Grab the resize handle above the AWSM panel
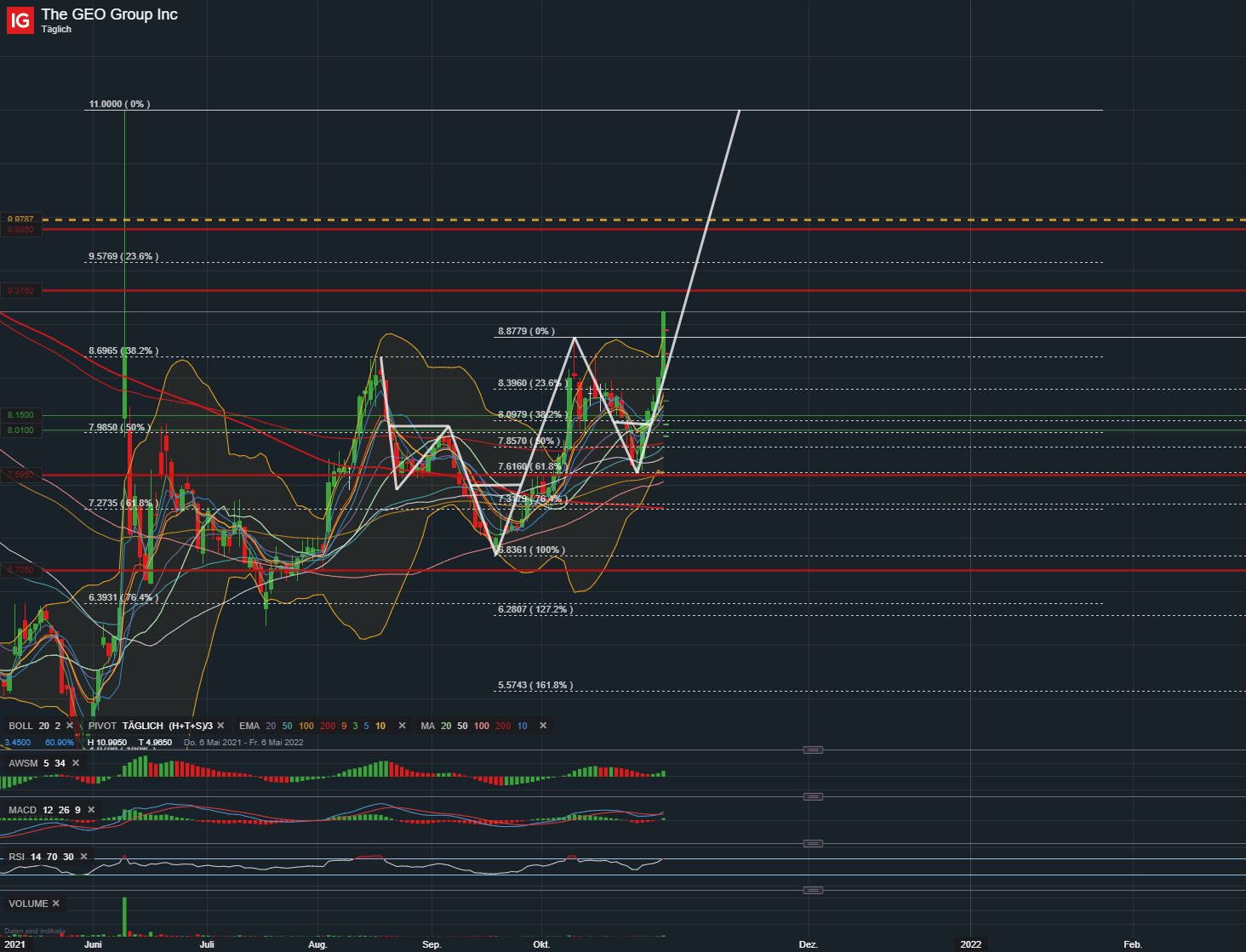This screenshot has width=1246, height=952. 813,750
